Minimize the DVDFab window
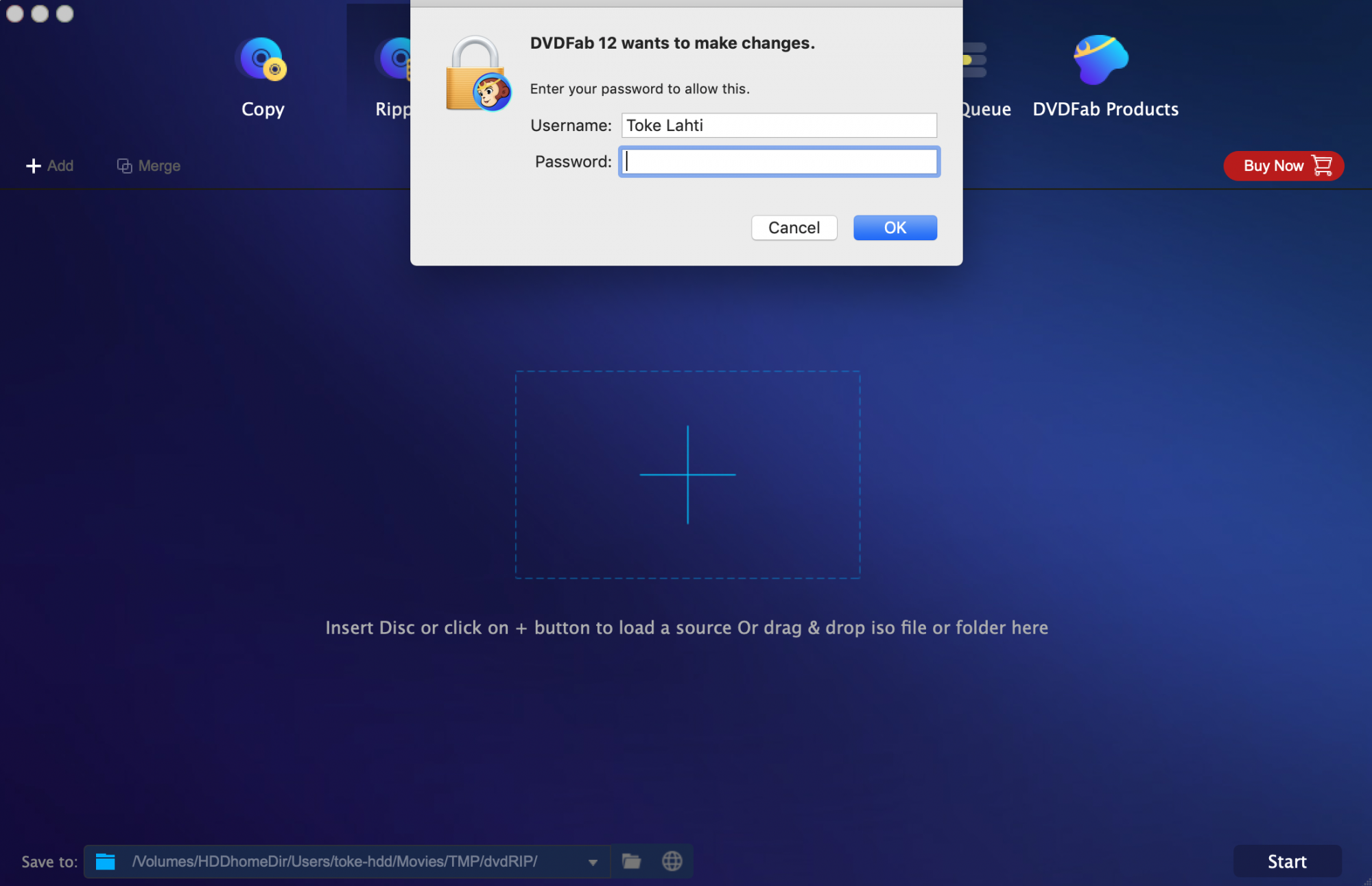The height and width of the screenshot is (886, 1372). coord(40,13)
